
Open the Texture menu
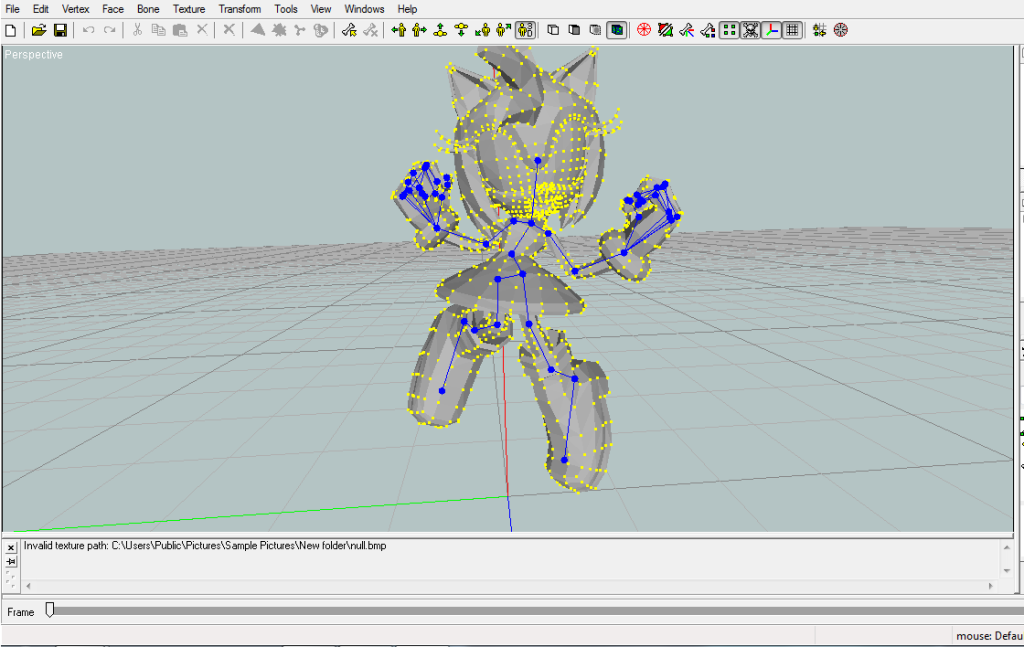[x=189, y=9]
